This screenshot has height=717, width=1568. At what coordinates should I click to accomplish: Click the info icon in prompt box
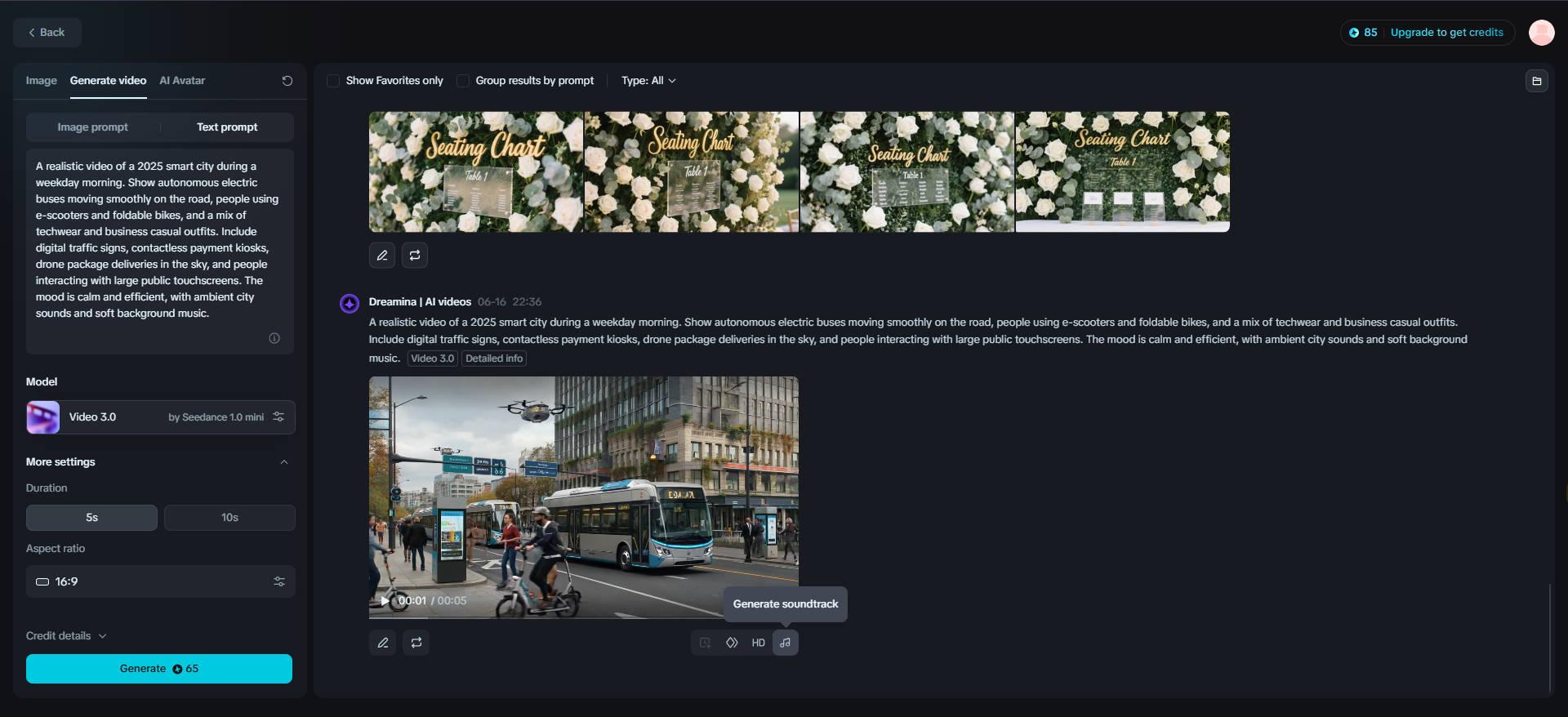click(274, 338)
